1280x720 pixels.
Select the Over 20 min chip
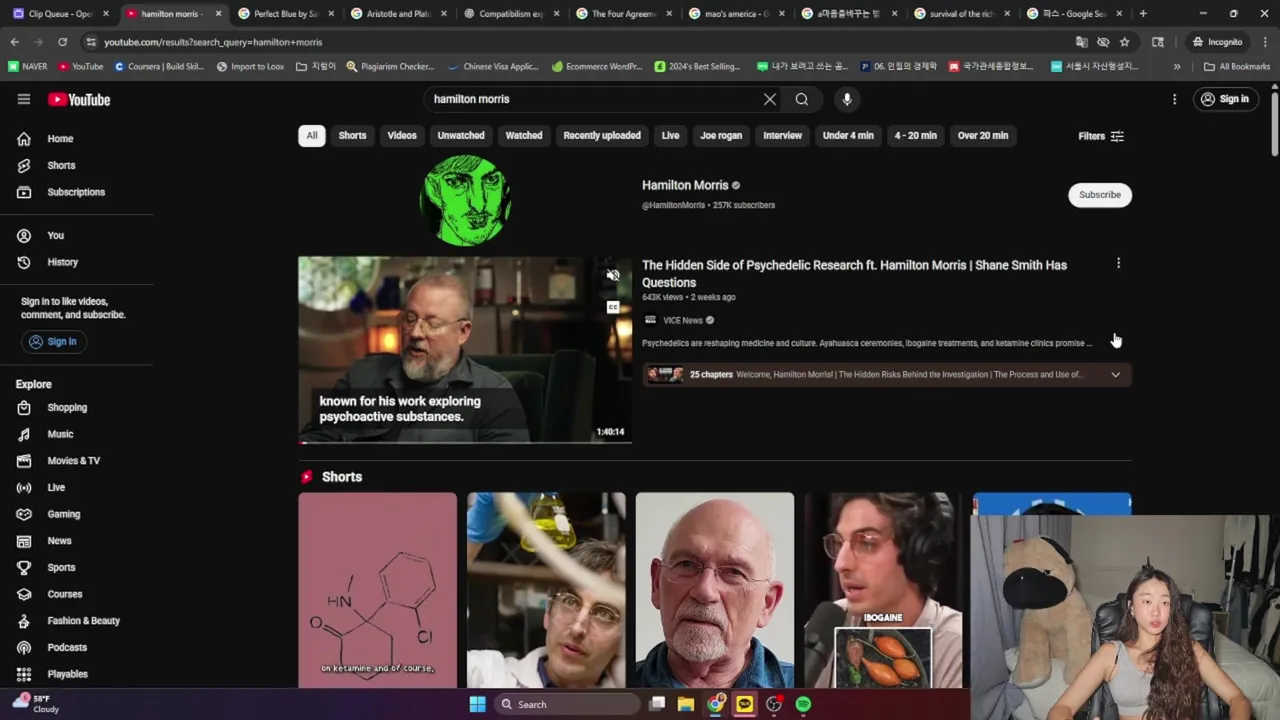(x=983, y=135)
